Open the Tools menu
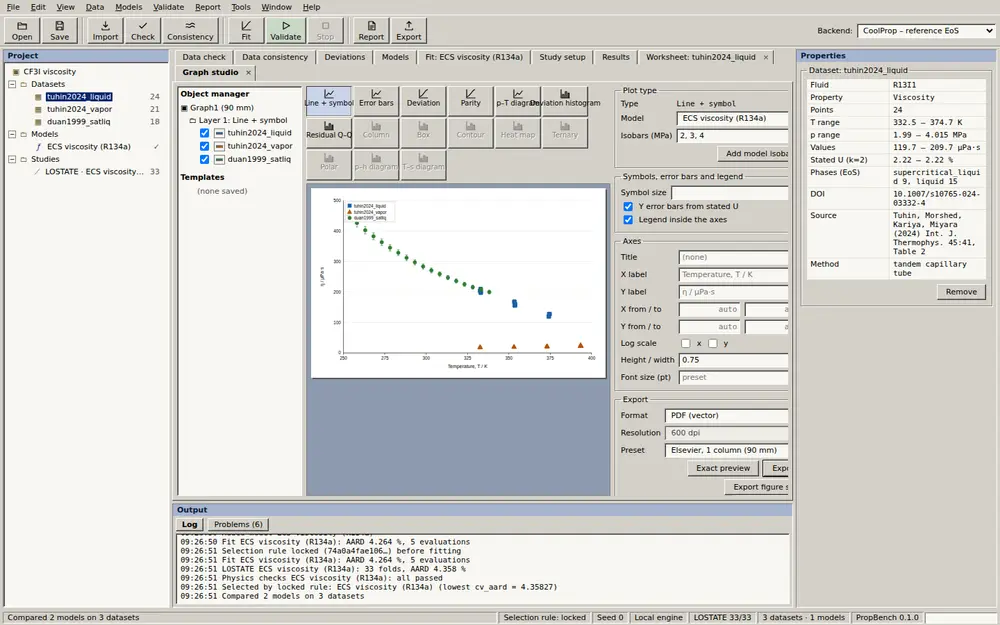The width and height of the screenshot is (1000, 625). [240, 7]
